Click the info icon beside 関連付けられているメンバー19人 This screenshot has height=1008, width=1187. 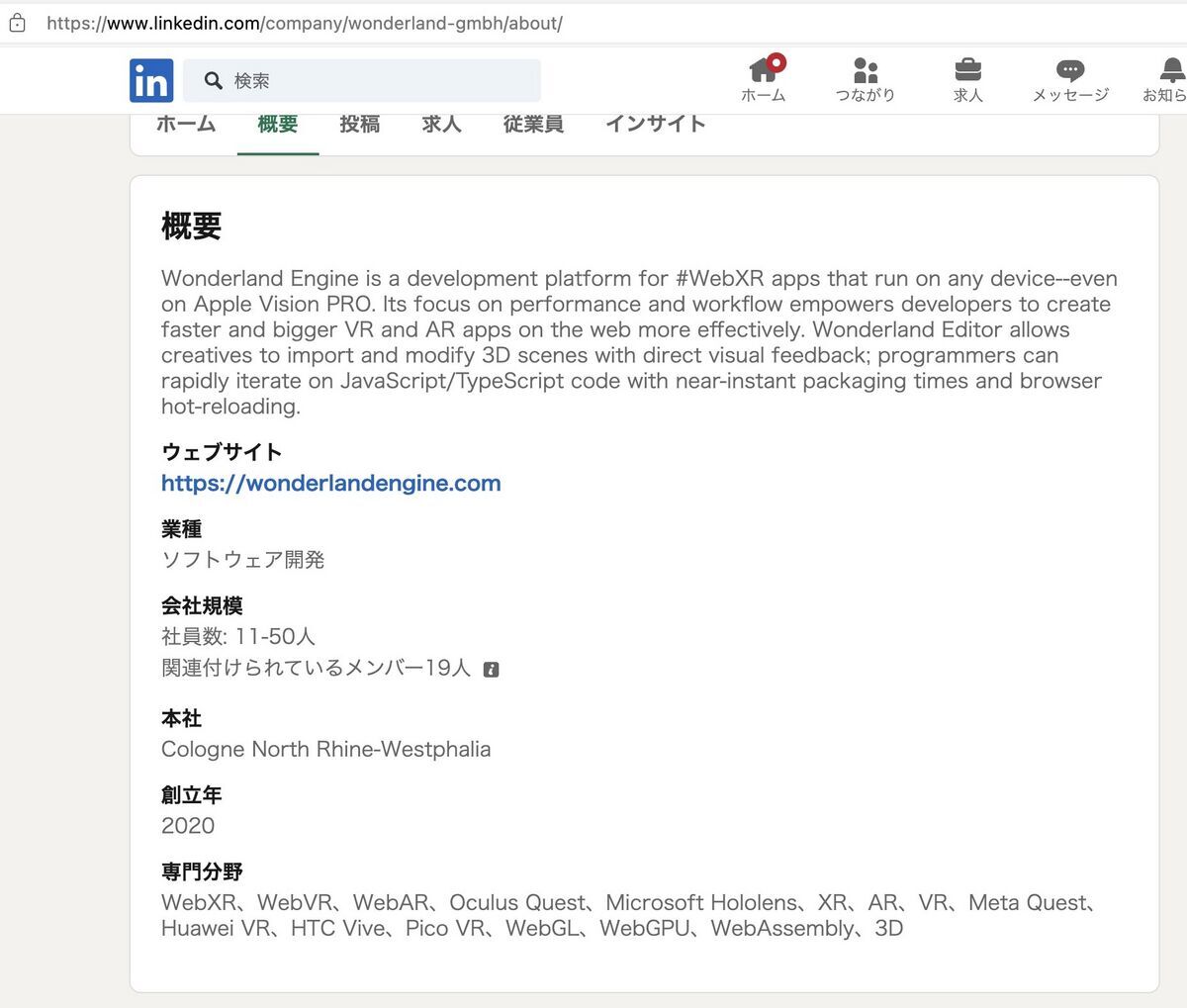[491, 670]
